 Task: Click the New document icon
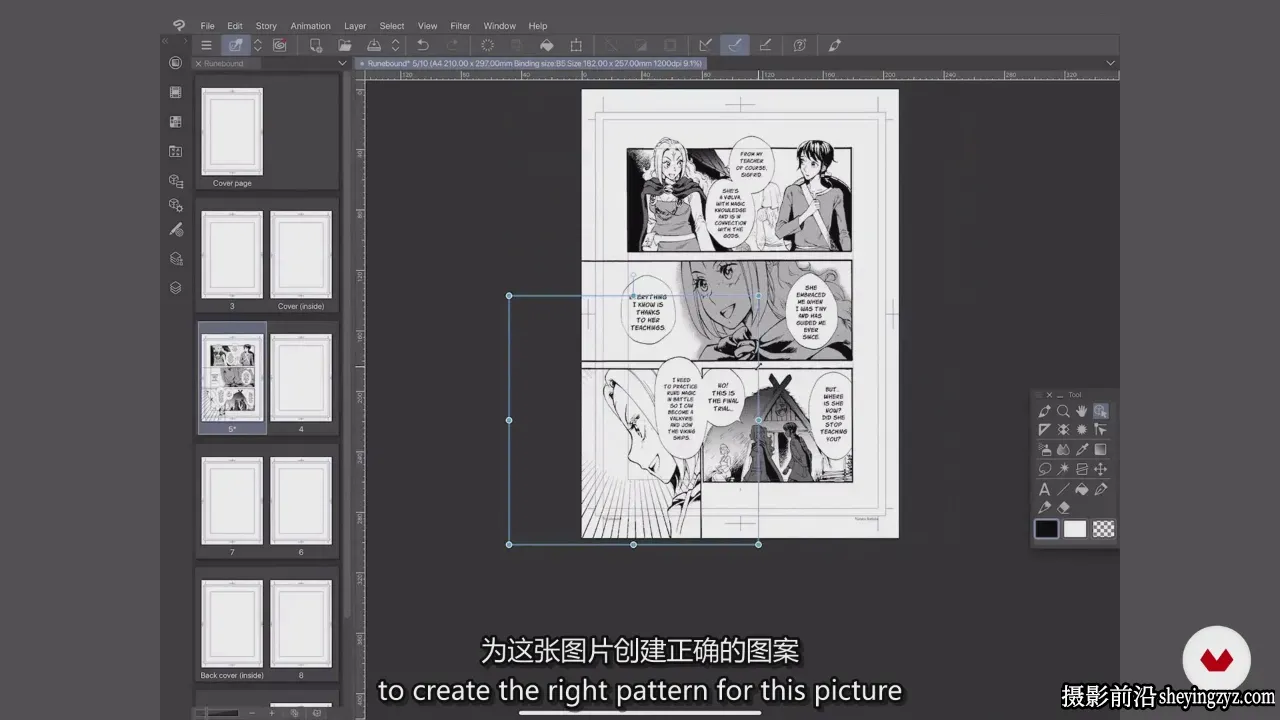point(315,45)
